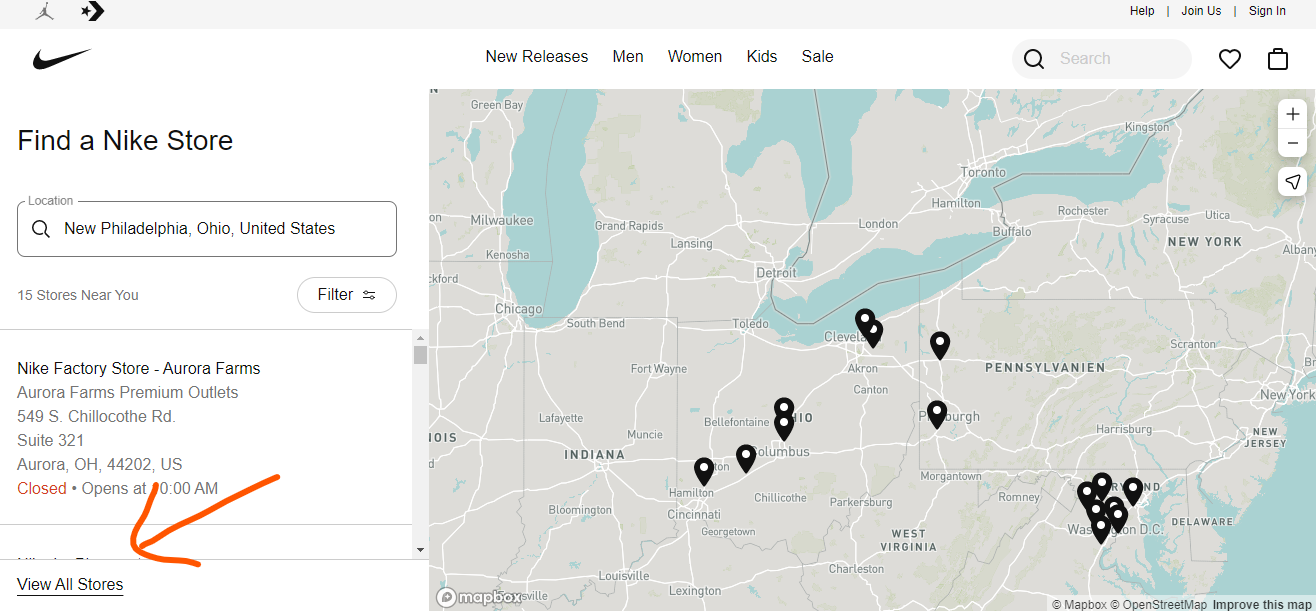Open the shopping bag icon
The height and width of the screenshot is (611, 1316).
[x=1278, y=59]
